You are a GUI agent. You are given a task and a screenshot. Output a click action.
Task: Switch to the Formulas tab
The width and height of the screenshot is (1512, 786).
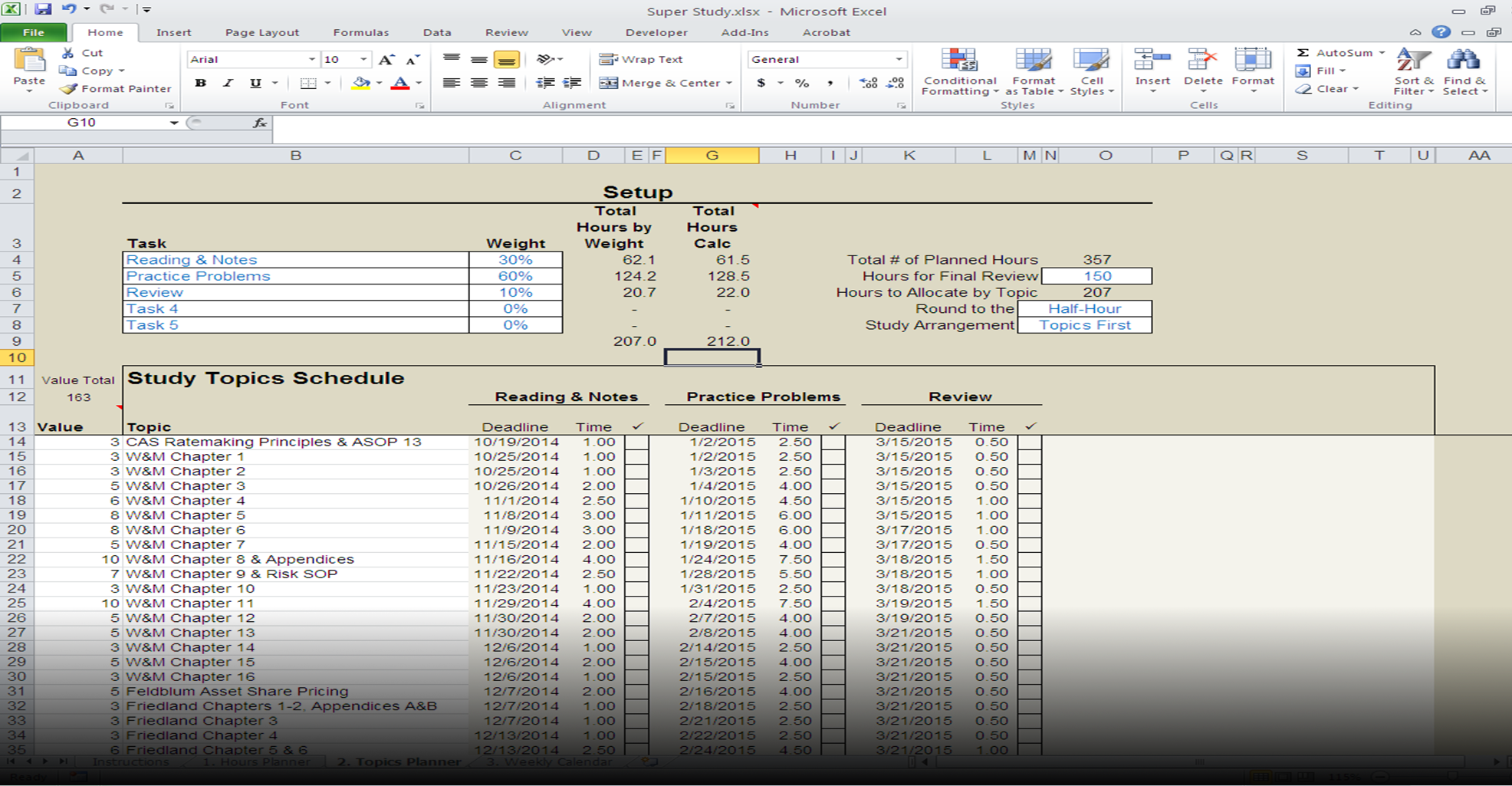pyautogui.click(x=361, y=32)
